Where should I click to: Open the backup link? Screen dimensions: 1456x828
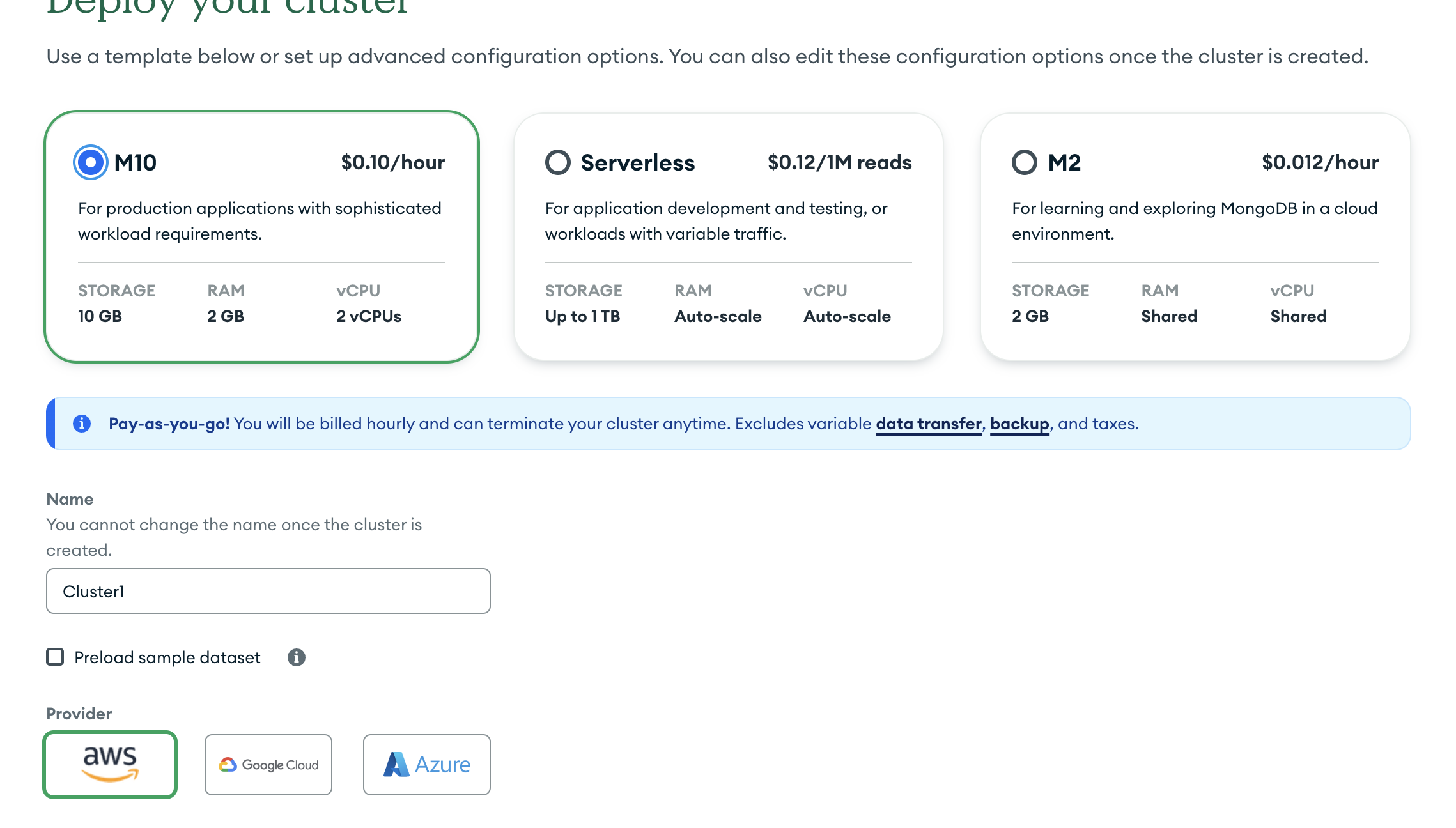click(x=1019, y=424)
